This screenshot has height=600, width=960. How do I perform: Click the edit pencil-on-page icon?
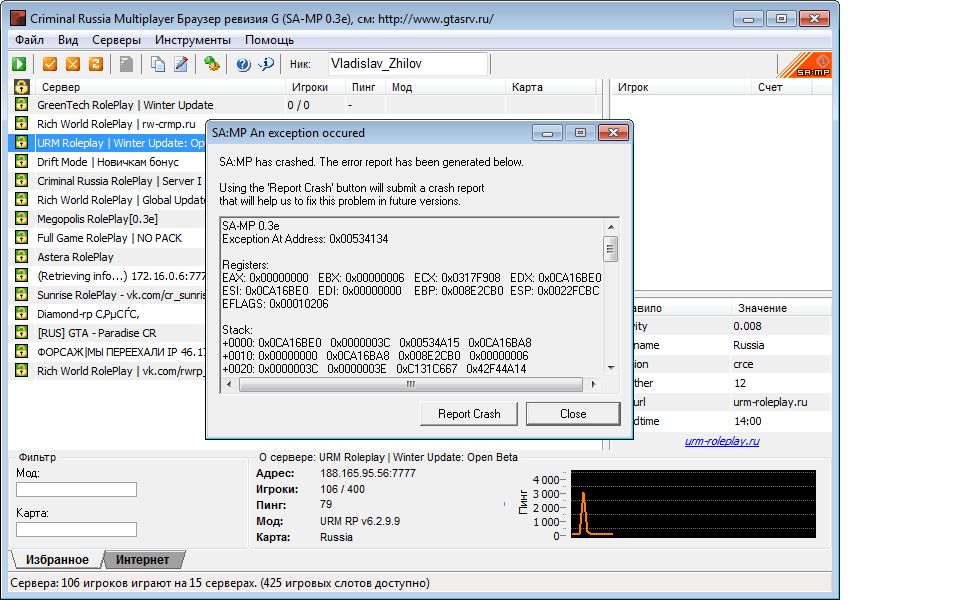pyautogui.click(x=181, y=64)
